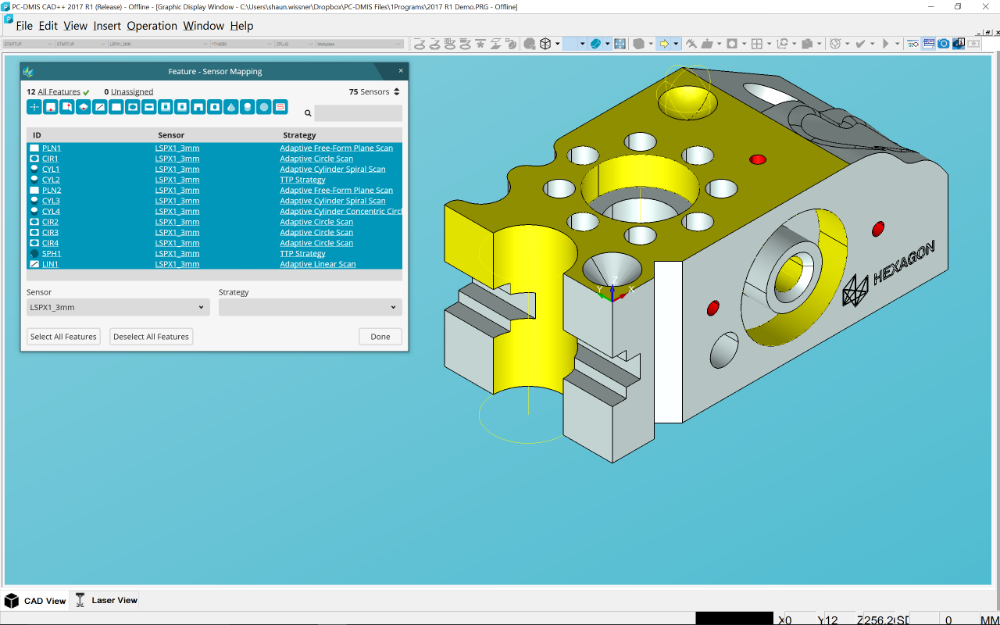Select the line feature filter icon
This screenshot has width=1000, height=625.
(101, 106)
